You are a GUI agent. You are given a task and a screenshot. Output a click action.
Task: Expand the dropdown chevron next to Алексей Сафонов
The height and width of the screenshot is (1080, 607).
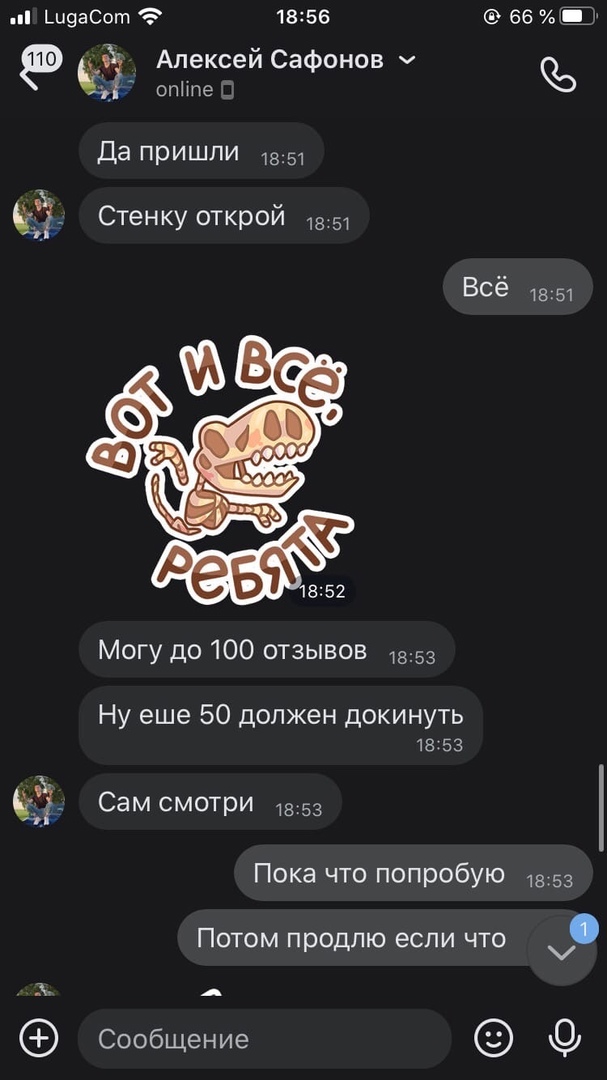point(407,60)
